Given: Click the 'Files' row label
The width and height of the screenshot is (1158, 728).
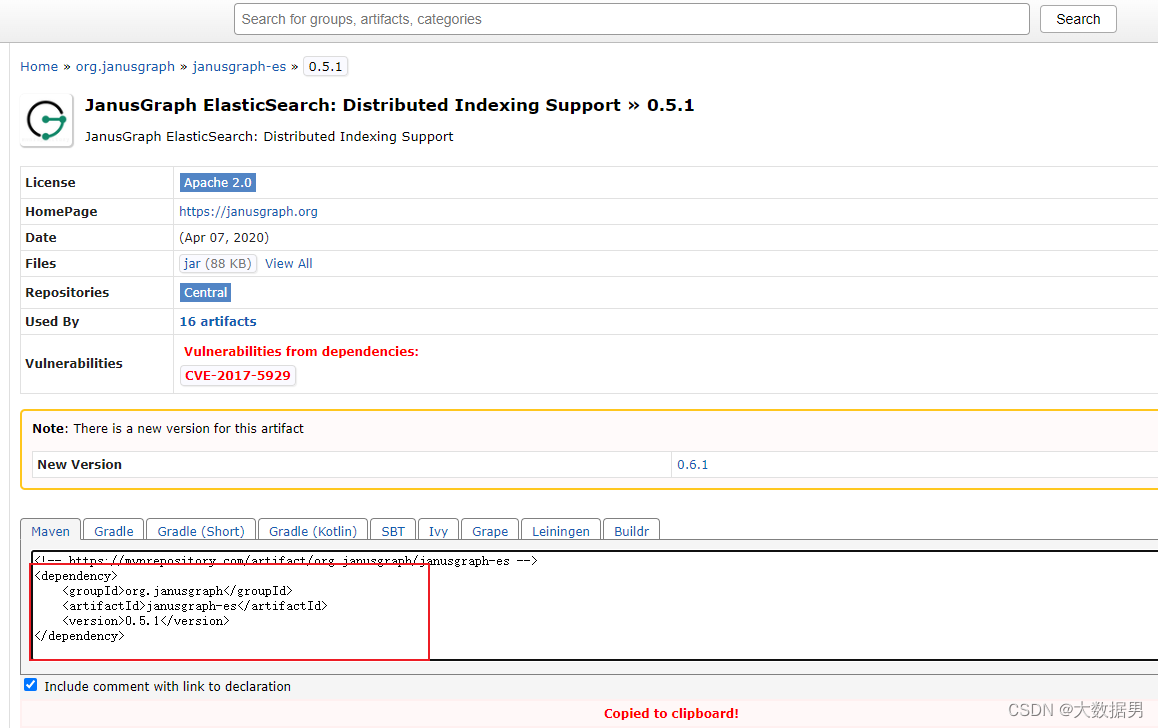Looking at the screenshot, I should tap(41, 264).
